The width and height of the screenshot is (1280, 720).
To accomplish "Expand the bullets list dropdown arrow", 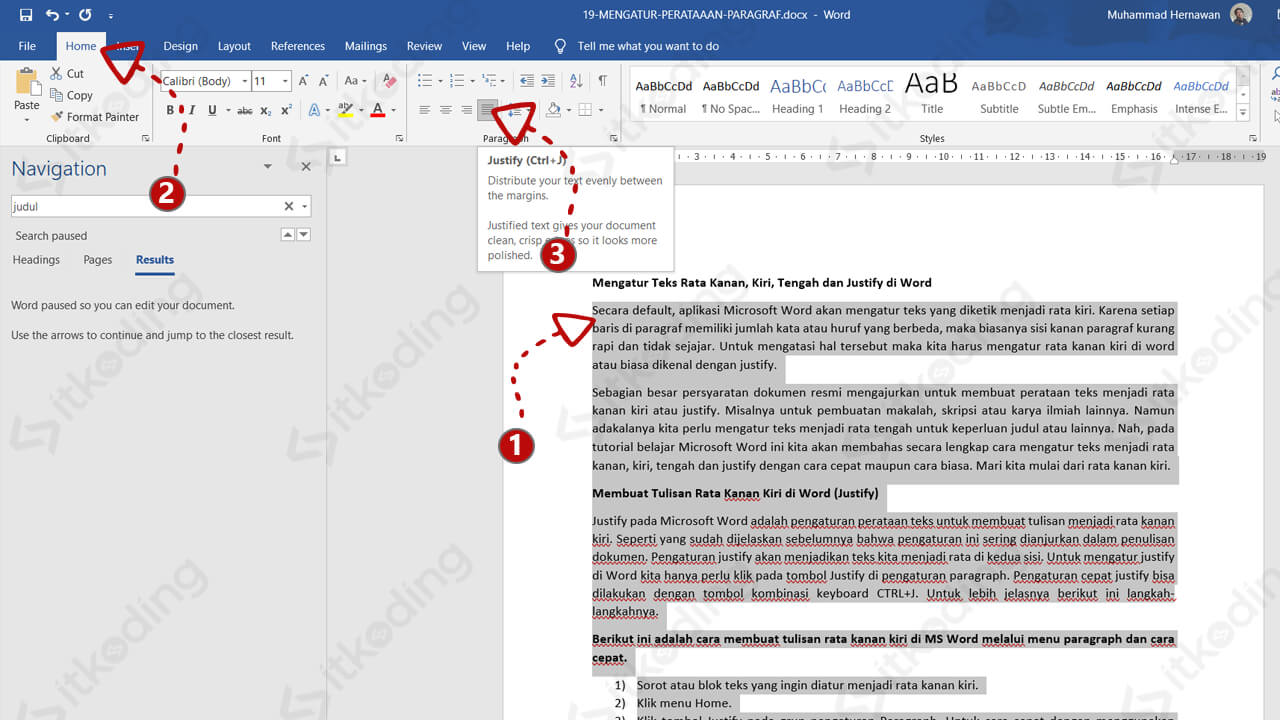I will point(439,81).
